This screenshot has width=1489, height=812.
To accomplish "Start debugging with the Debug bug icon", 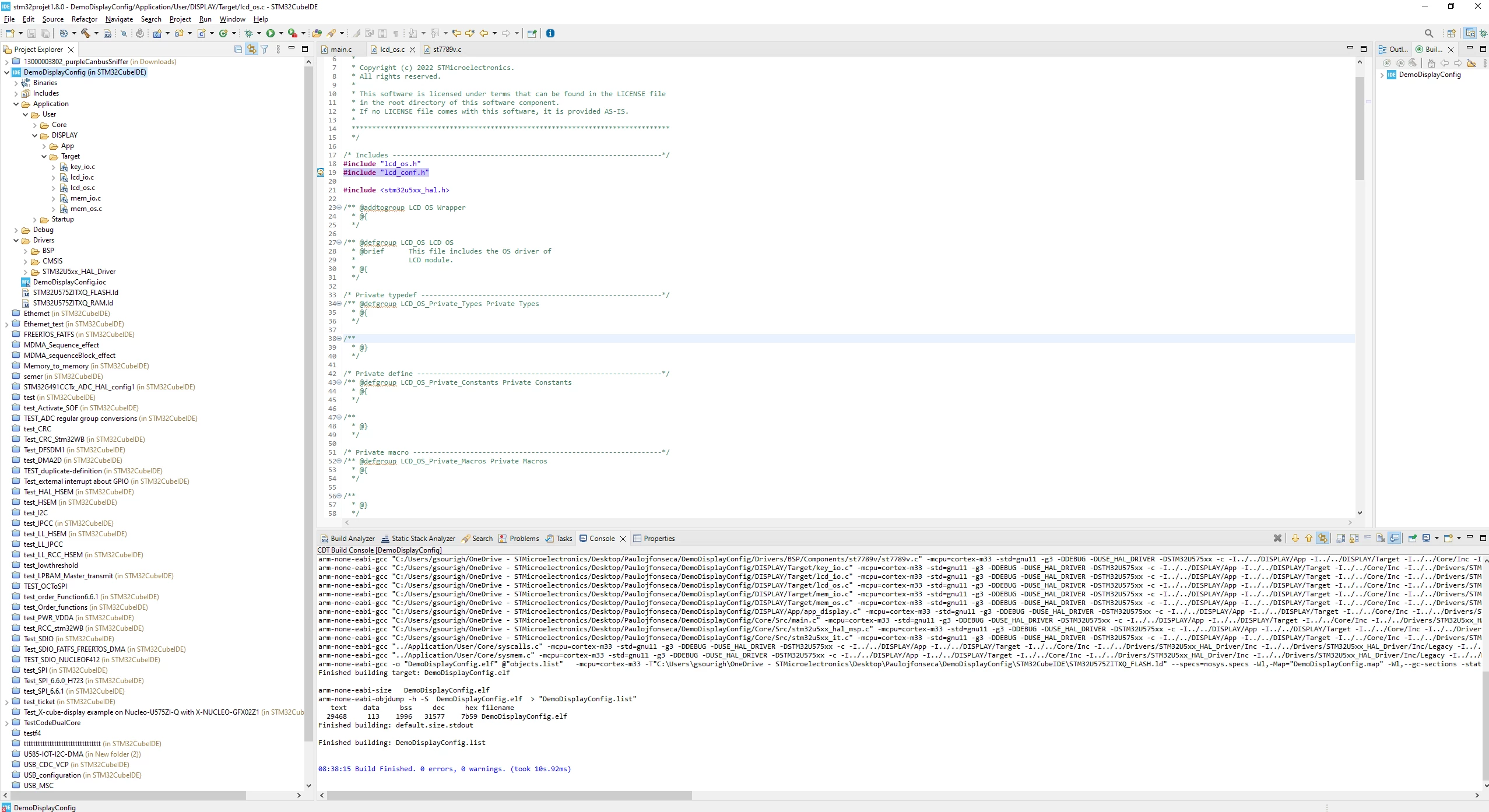I will click(249, 33).
